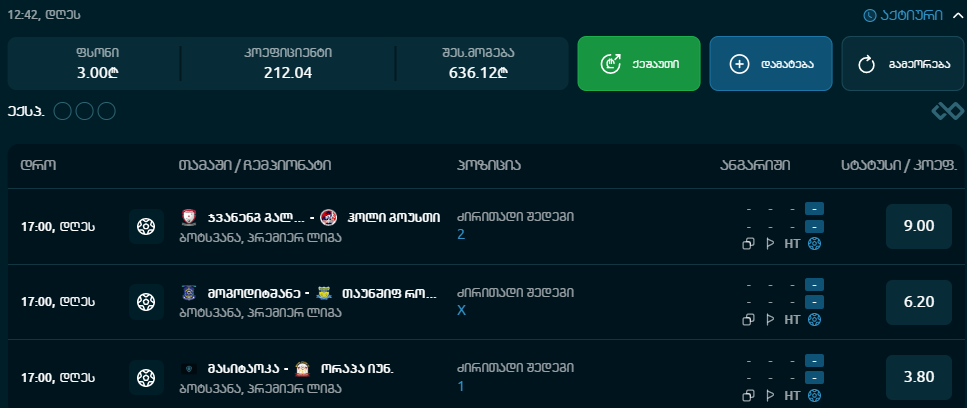Select the second express circle indicator
Viewport: 967px width, 408px height.
pos(84,112)
